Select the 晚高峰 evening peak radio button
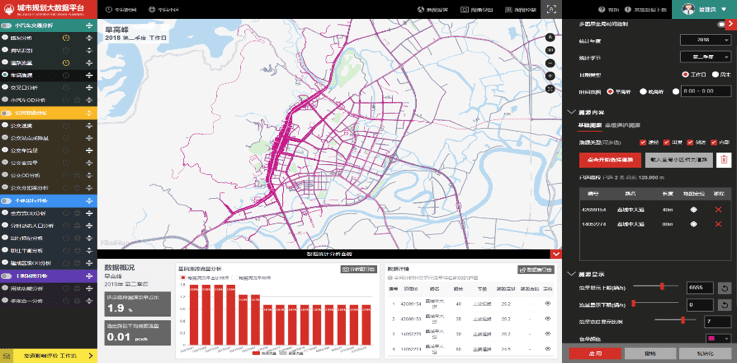The height and width of the screenshot is (363, 737). (x=643, y=92)
